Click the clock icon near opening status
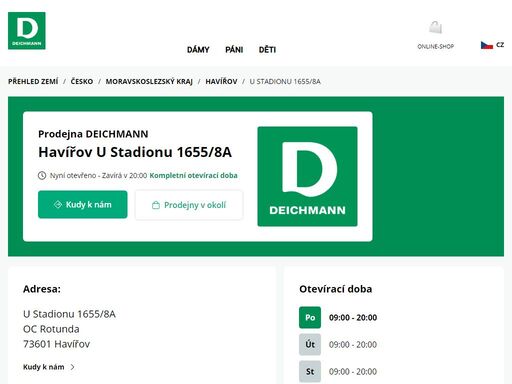 (x=42, y=175)
